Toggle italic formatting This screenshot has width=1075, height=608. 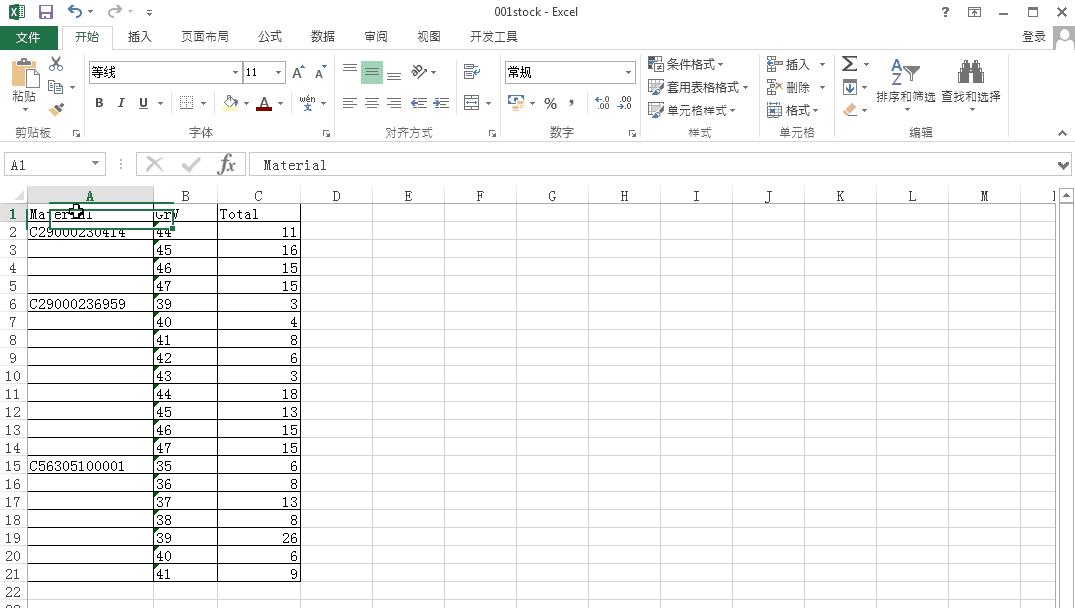pyautogui.click(x=121, y=103)
